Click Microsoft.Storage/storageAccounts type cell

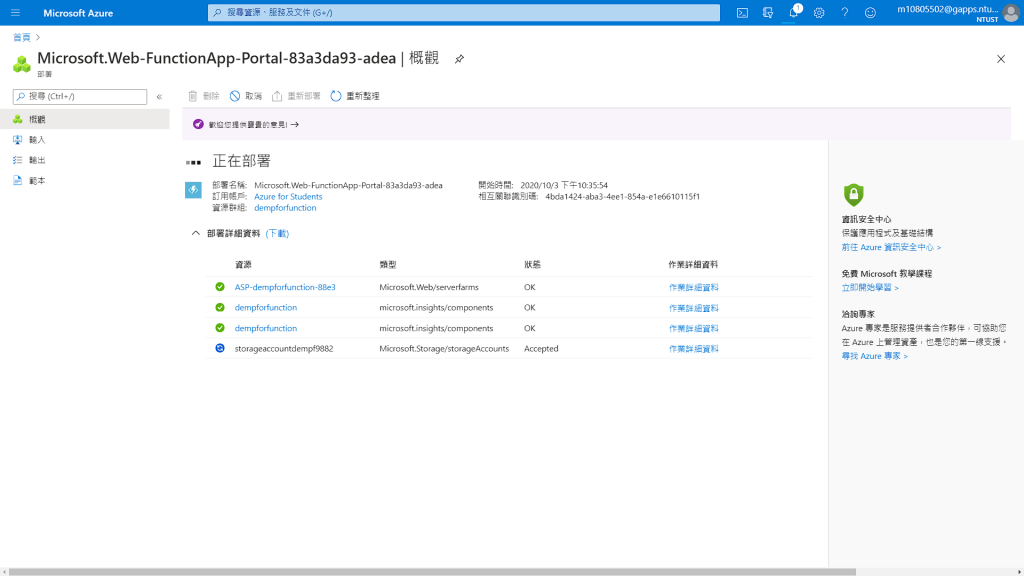tap(444, 349)
